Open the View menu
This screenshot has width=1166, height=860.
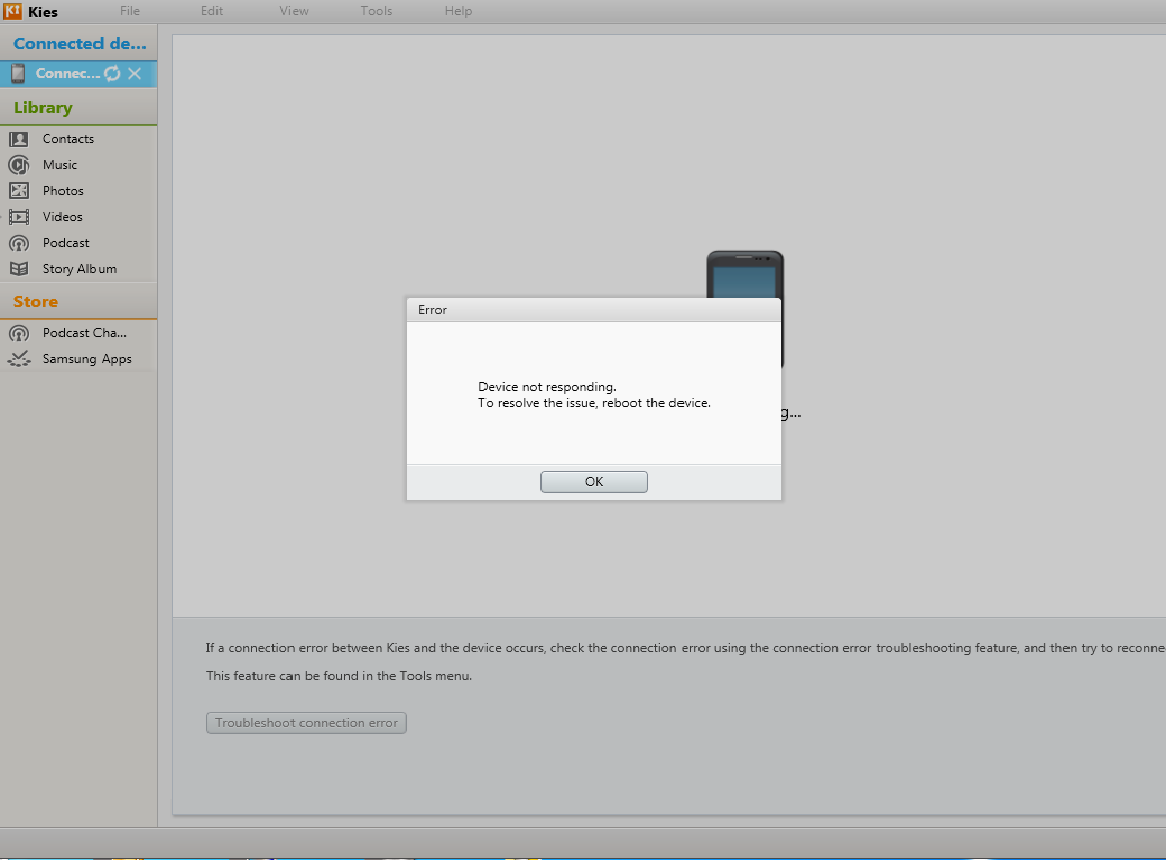tap(294, 12)
